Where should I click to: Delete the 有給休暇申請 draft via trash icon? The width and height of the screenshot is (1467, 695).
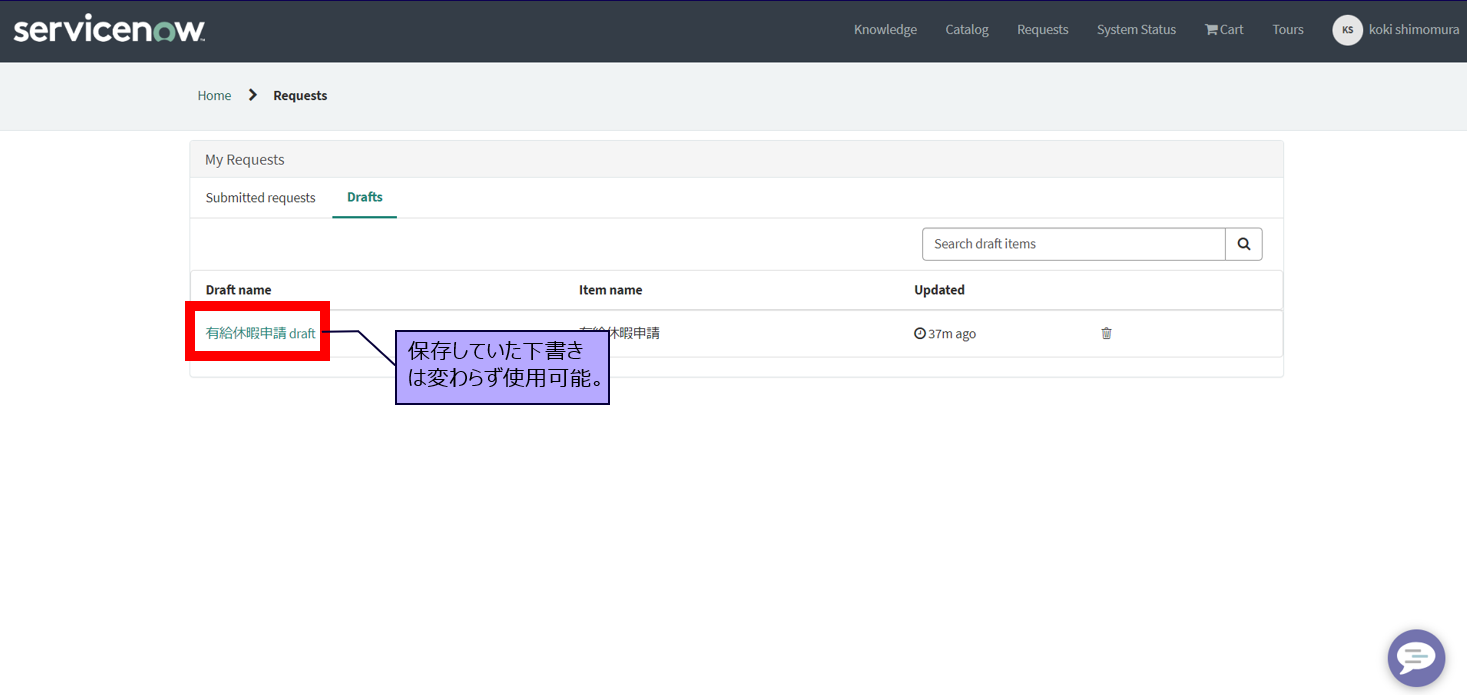[1106, 333]
